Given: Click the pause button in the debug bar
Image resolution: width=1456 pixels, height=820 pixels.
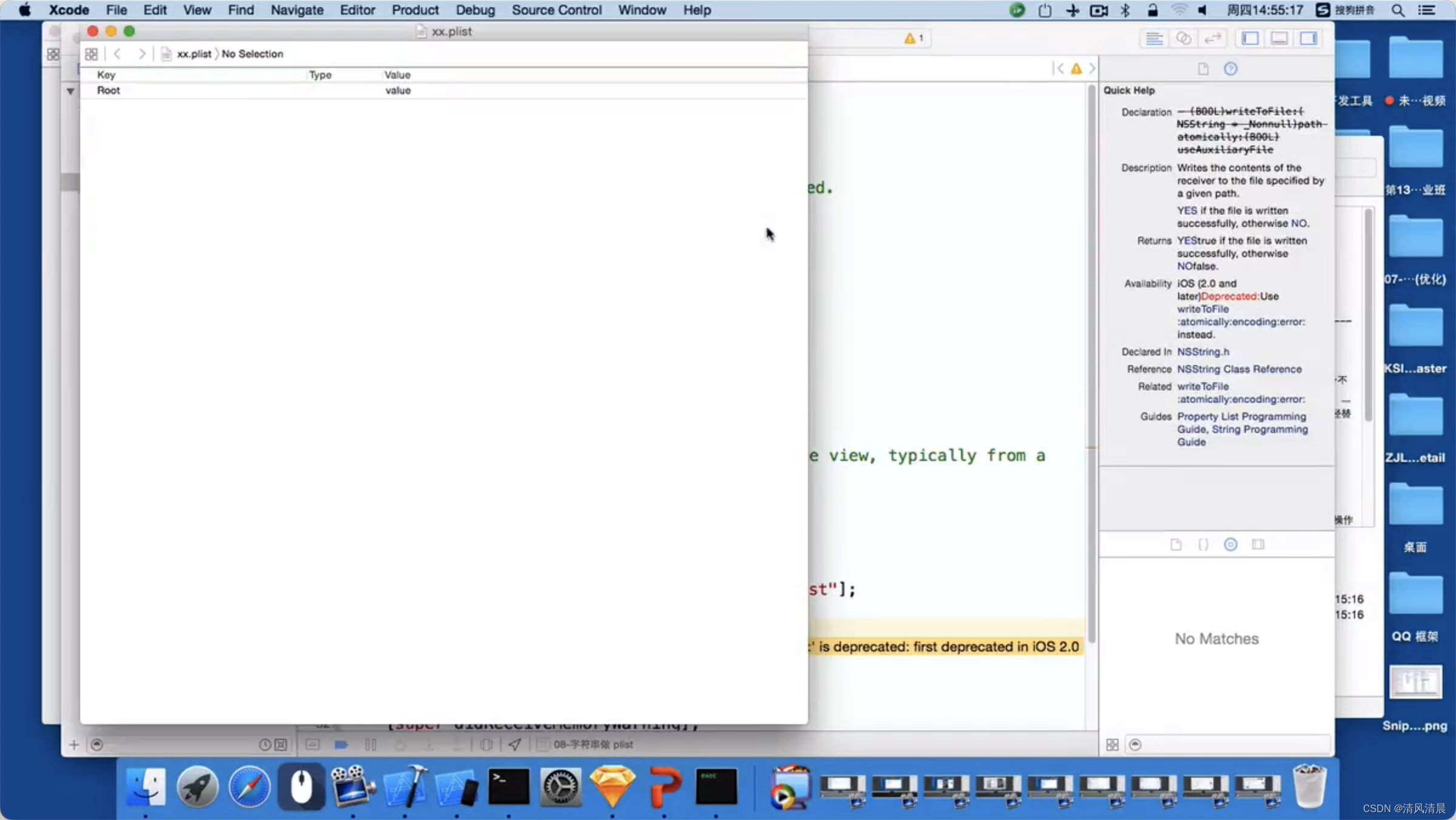Looking at the screenshot, I should [371, 745].
